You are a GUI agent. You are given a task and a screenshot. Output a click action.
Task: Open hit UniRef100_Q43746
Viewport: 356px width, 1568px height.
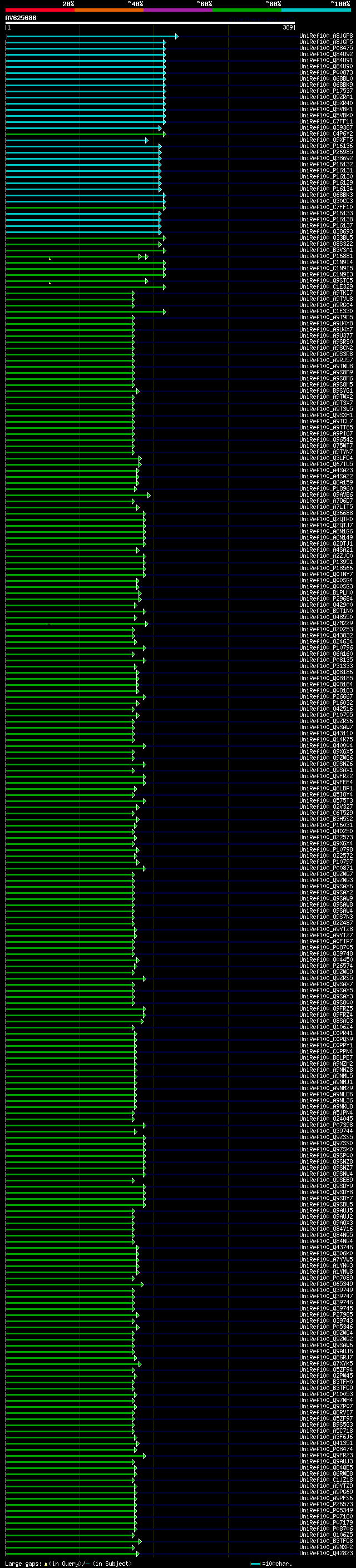click(326, 1247)
